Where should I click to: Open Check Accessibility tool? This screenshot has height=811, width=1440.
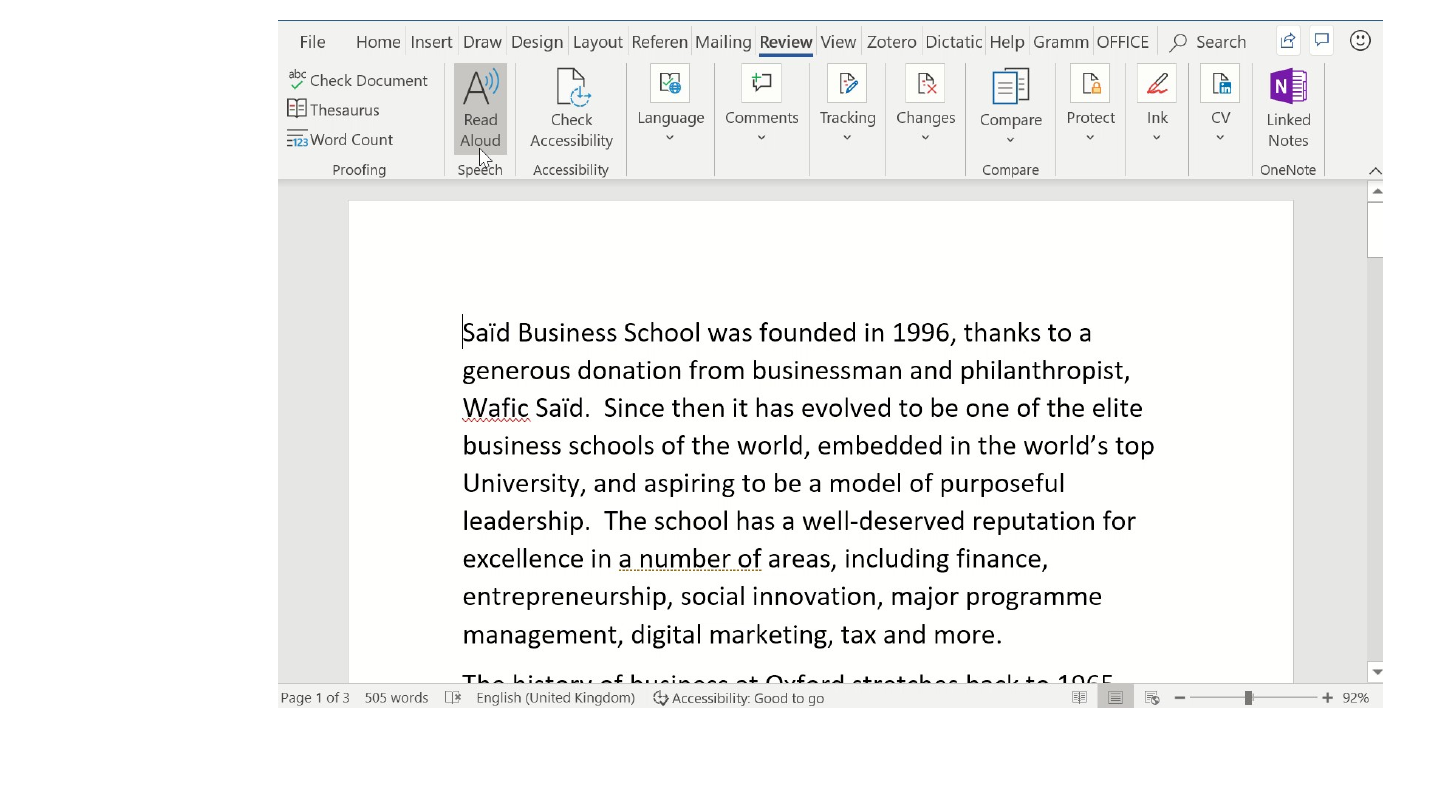point(571,109)
